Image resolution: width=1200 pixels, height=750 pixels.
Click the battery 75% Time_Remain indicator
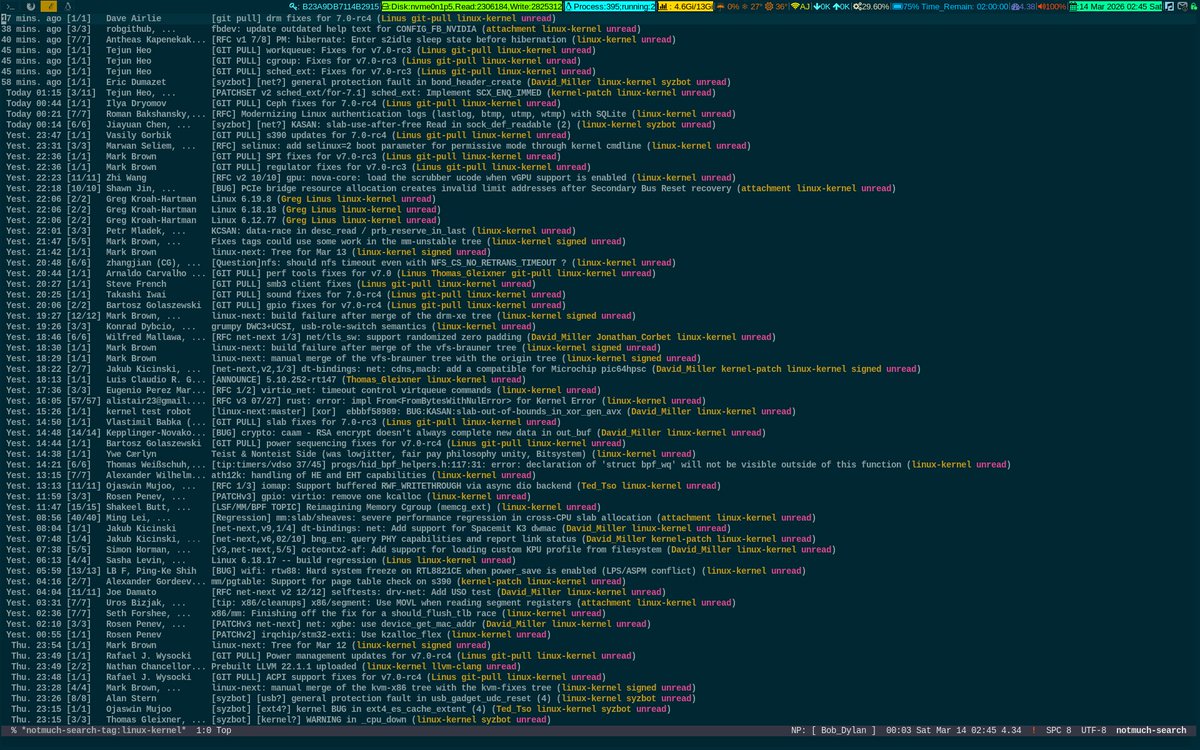[949, 7]
